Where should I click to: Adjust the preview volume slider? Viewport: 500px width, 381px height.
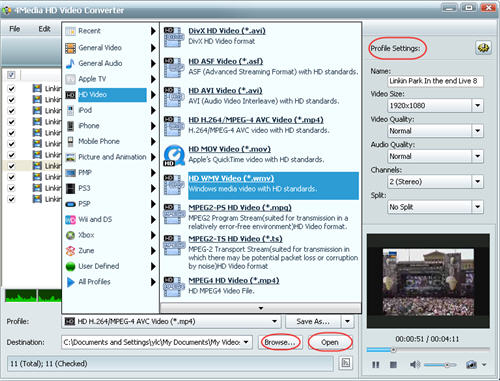click(441, 365)
